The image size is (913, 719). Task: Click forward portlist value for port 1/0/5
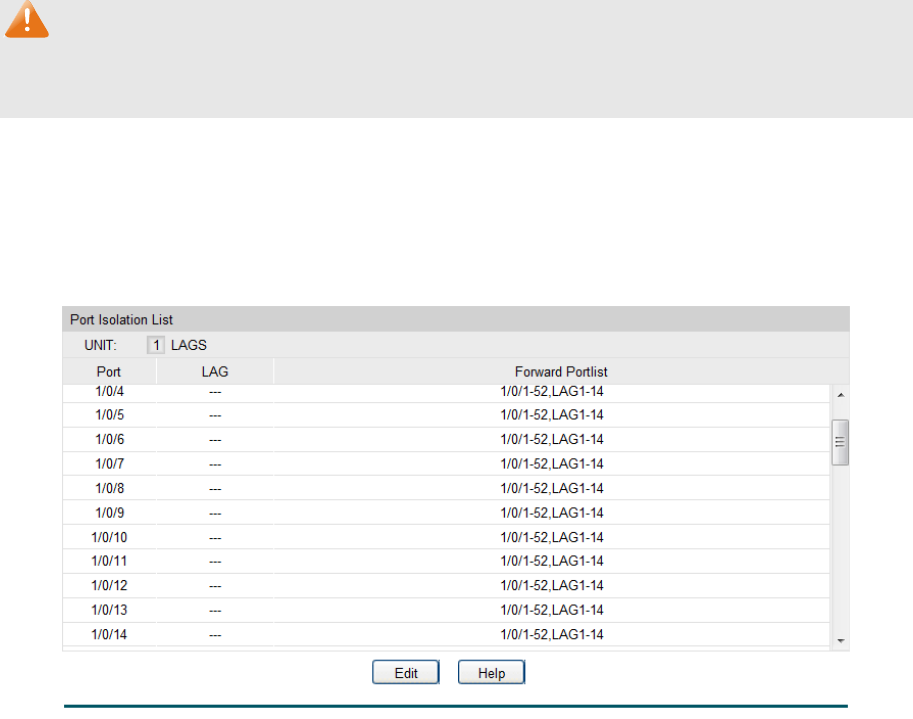552,415
